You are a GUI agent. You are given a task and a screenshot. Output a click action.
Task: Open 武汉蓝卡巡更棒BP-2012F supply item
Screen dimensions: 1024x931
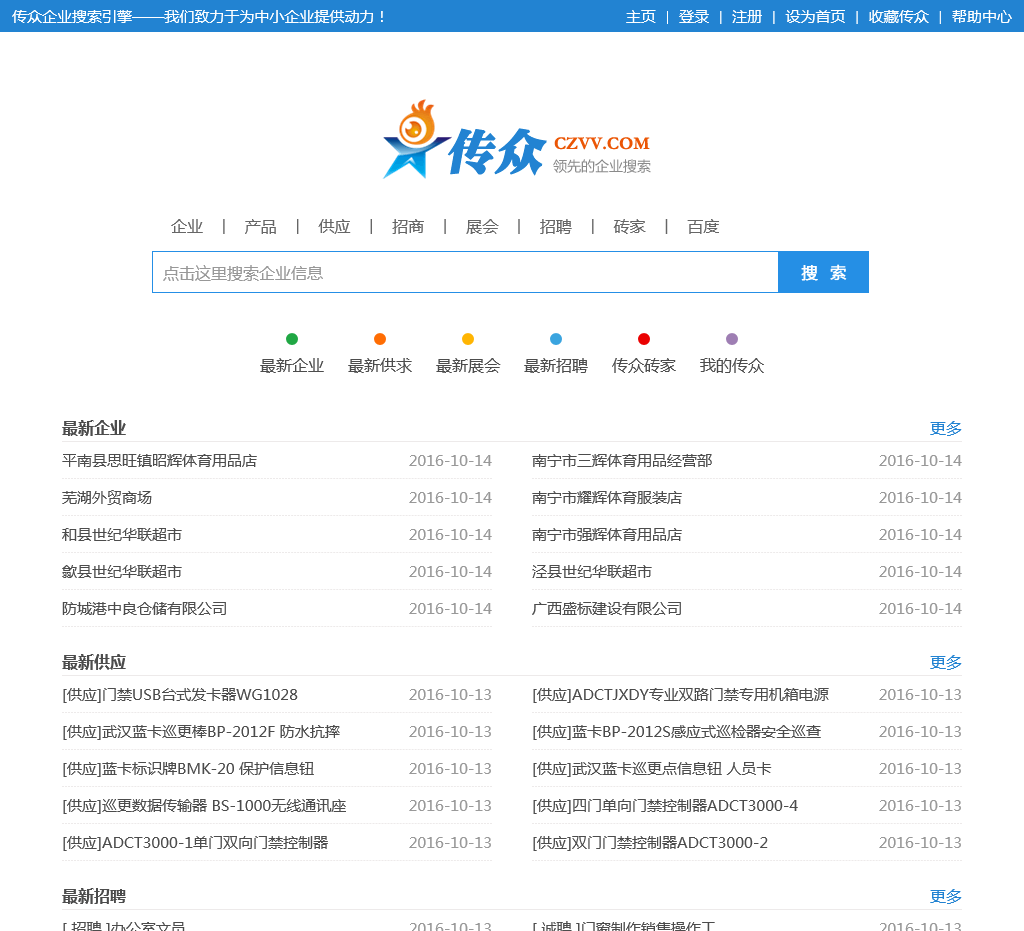click(x=201, y=732)
